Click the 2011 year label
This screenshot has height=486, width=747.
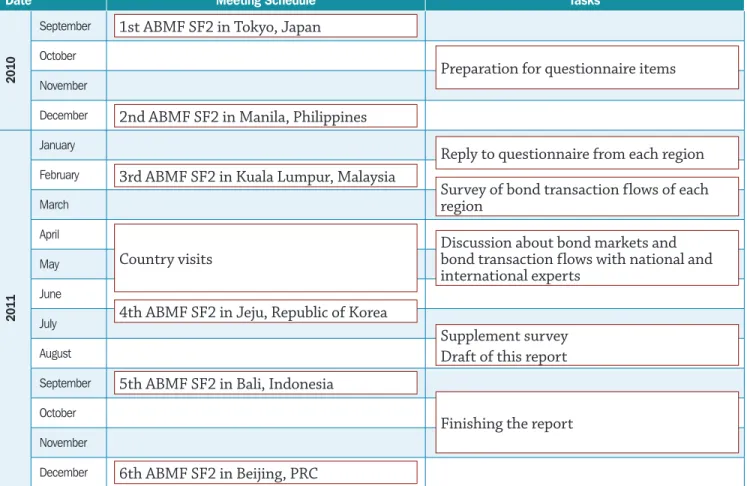click(10, 308)
